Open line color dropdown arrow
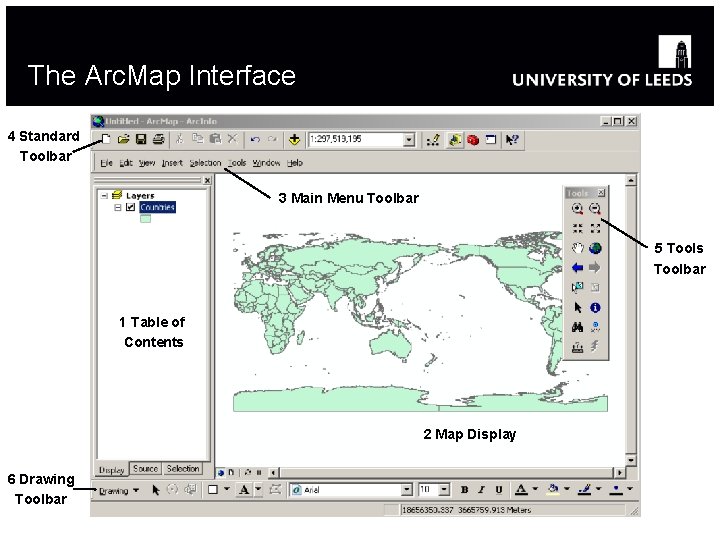 (x=598, y=489)
